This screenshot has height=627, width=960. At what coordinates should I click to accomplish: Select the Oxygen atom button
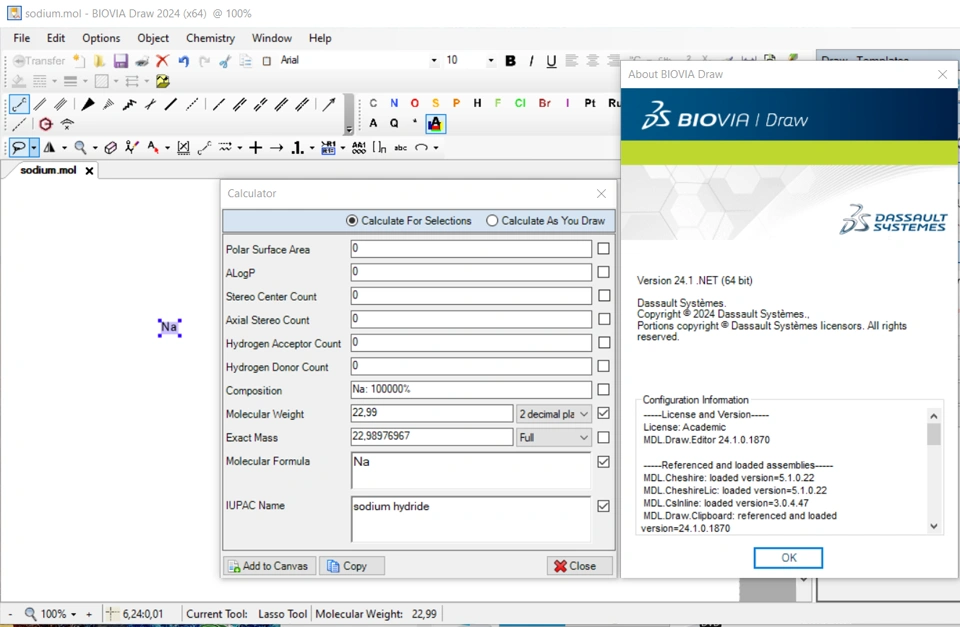(415, 103)
